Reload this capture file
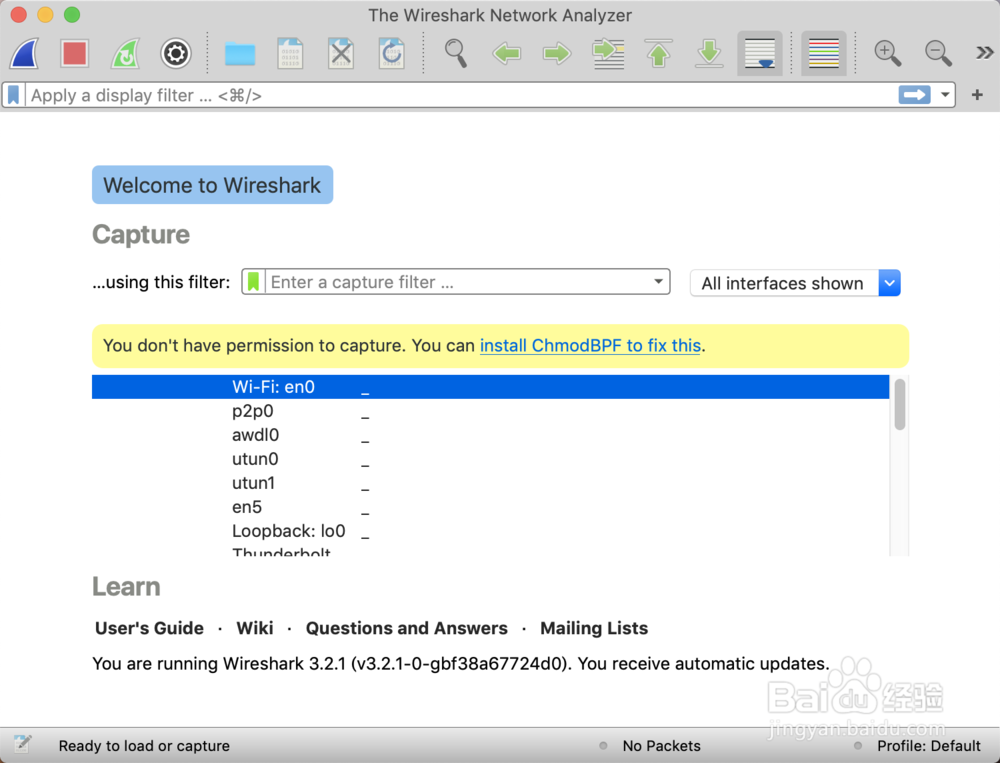 [391, 54]
